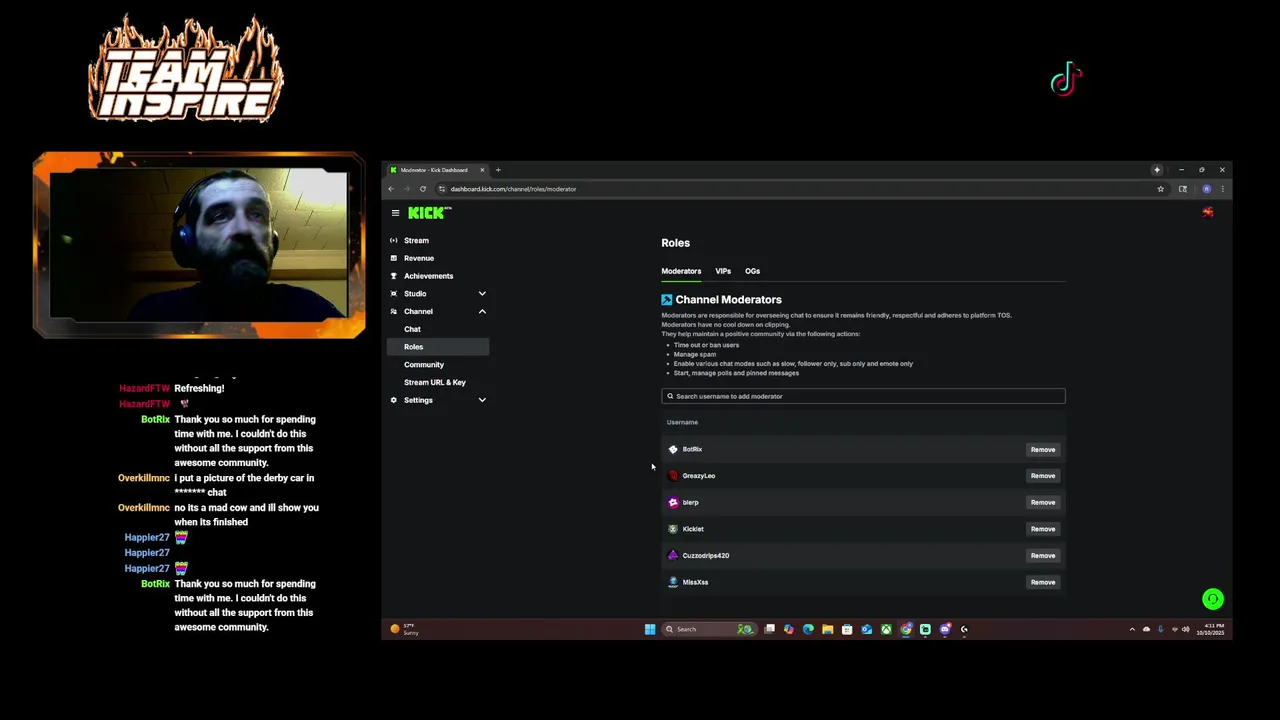Click the Achievements trophy icon
This screenshot has width=1280, height=720.
click(x=394, y=276)
